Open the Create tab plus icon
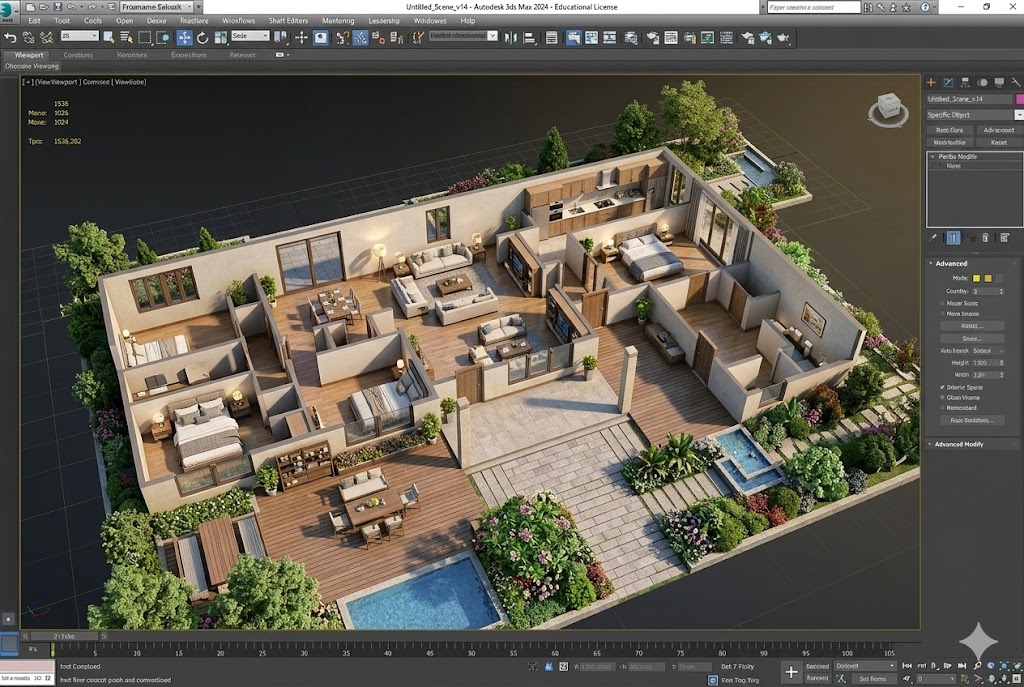 (932, 82)
